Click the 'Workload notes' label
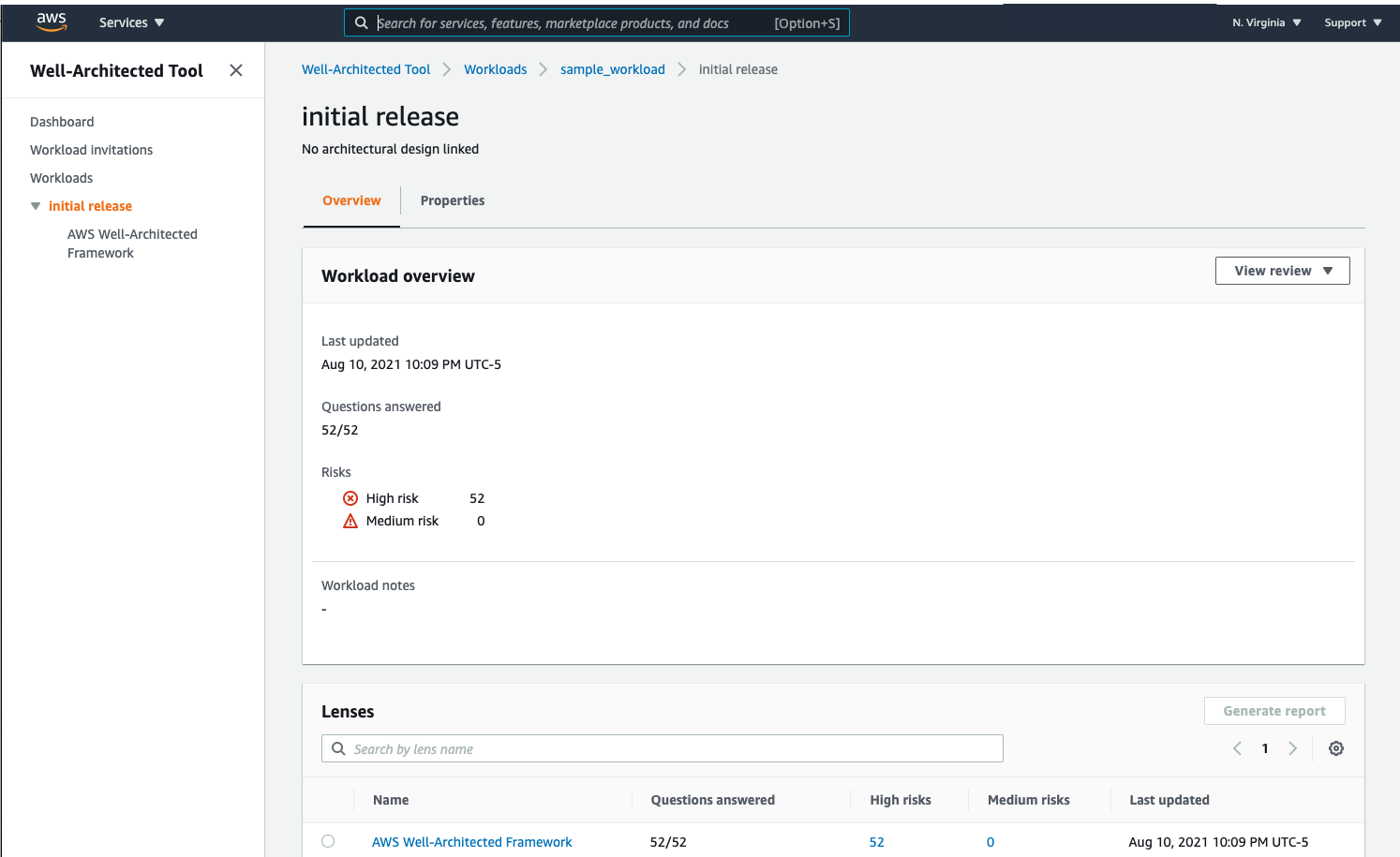This screenshot has width=1400, height=857. point(368,585)
